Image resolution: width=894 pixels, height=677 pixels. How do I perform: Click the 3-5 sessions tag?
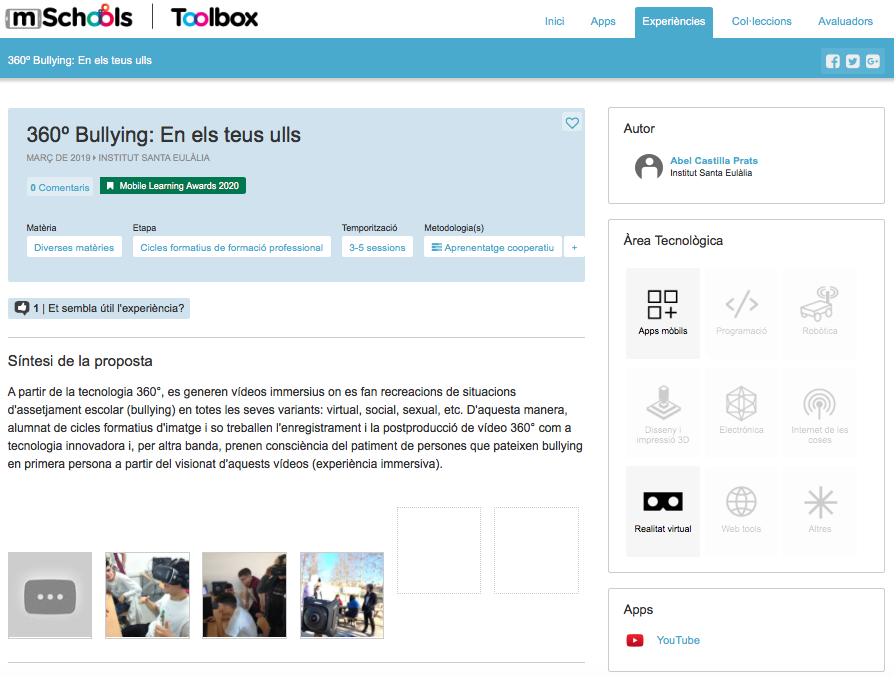click(x=377, y=247)
